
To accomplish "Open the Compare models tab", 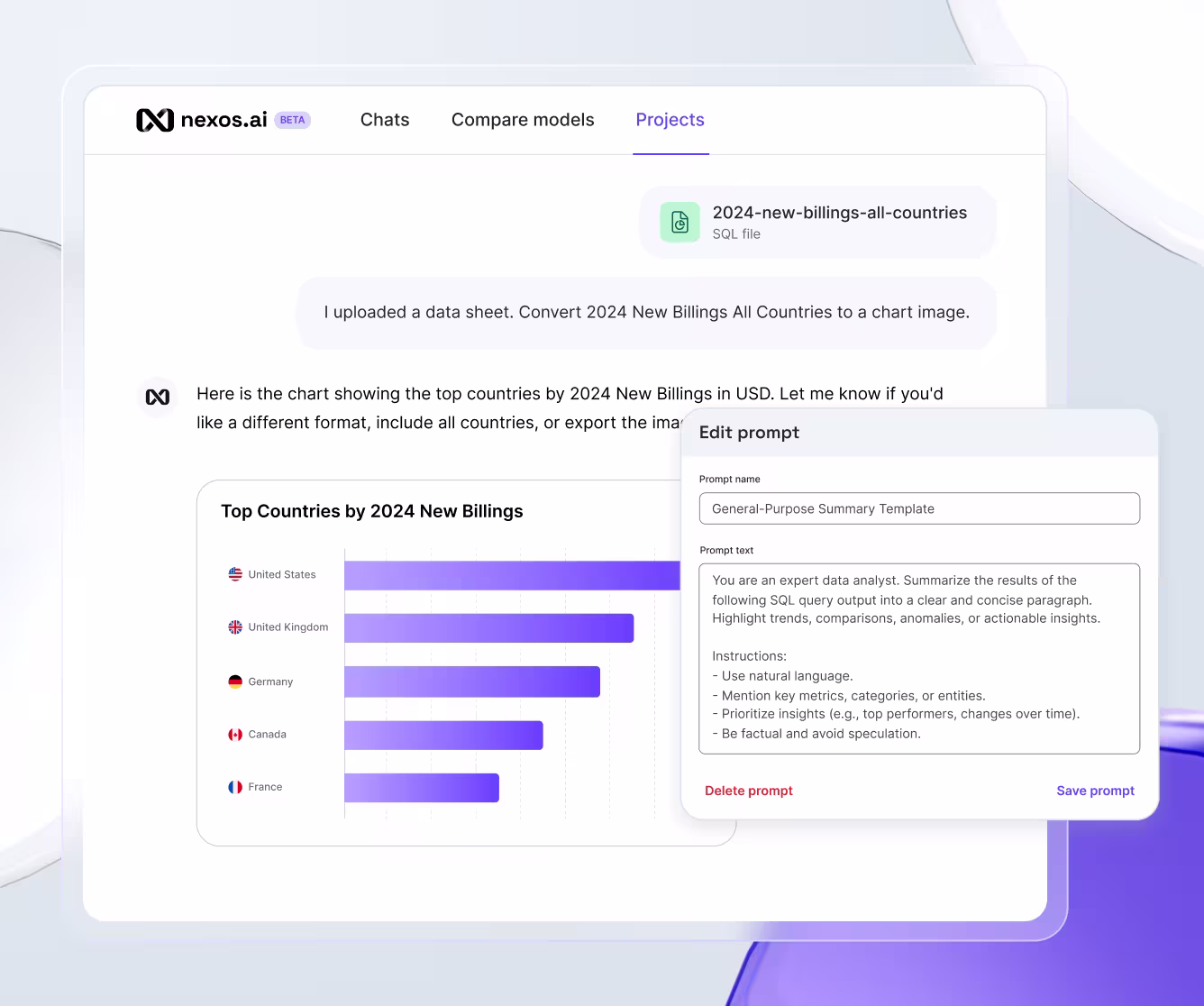I will pos(523,119).
